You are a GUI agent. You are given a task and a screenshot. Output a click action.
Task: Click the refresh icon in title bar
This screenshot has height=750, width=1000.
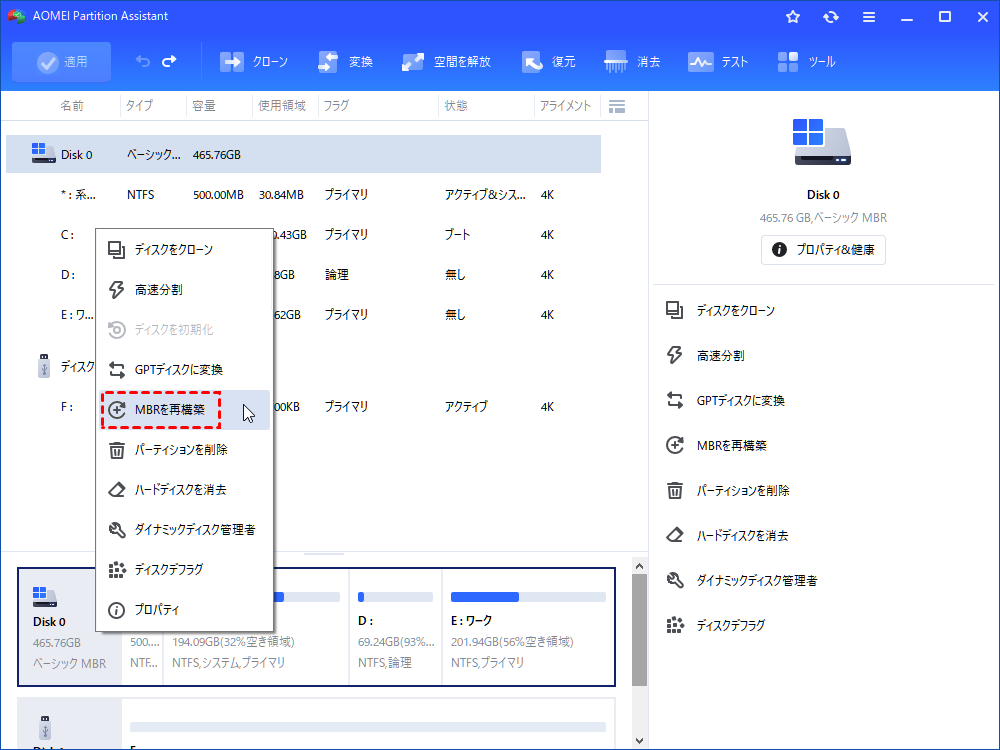click(830, 17)
